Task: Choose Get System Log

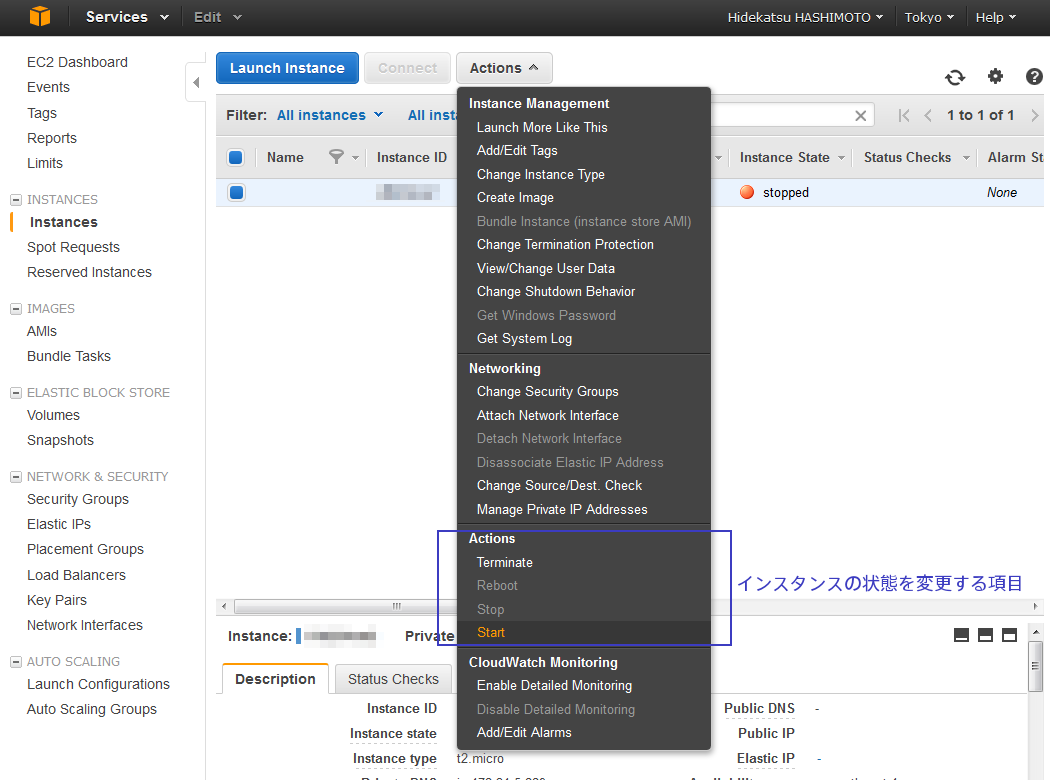Action: point(524,339)
